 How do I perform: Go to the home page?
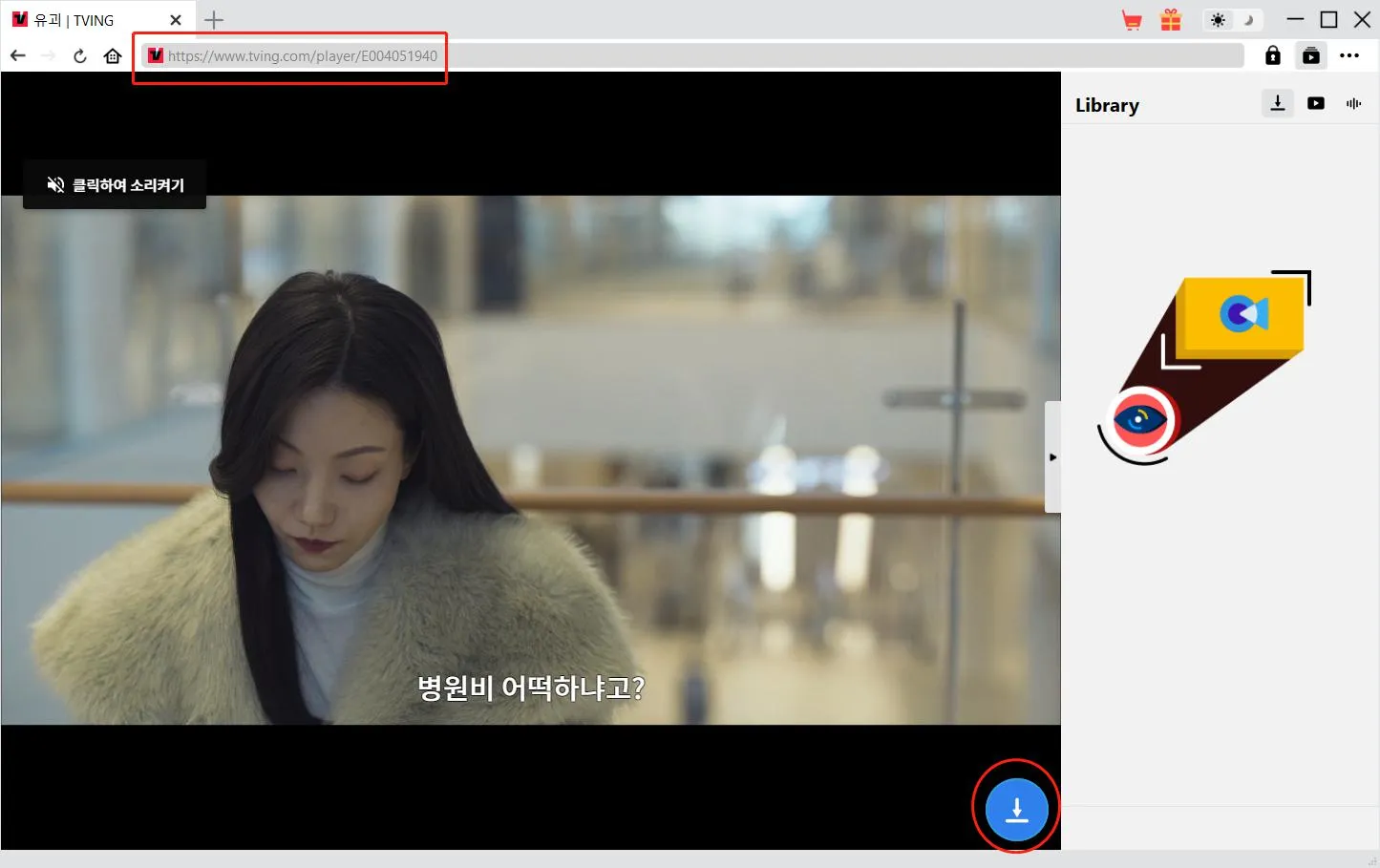113,55
